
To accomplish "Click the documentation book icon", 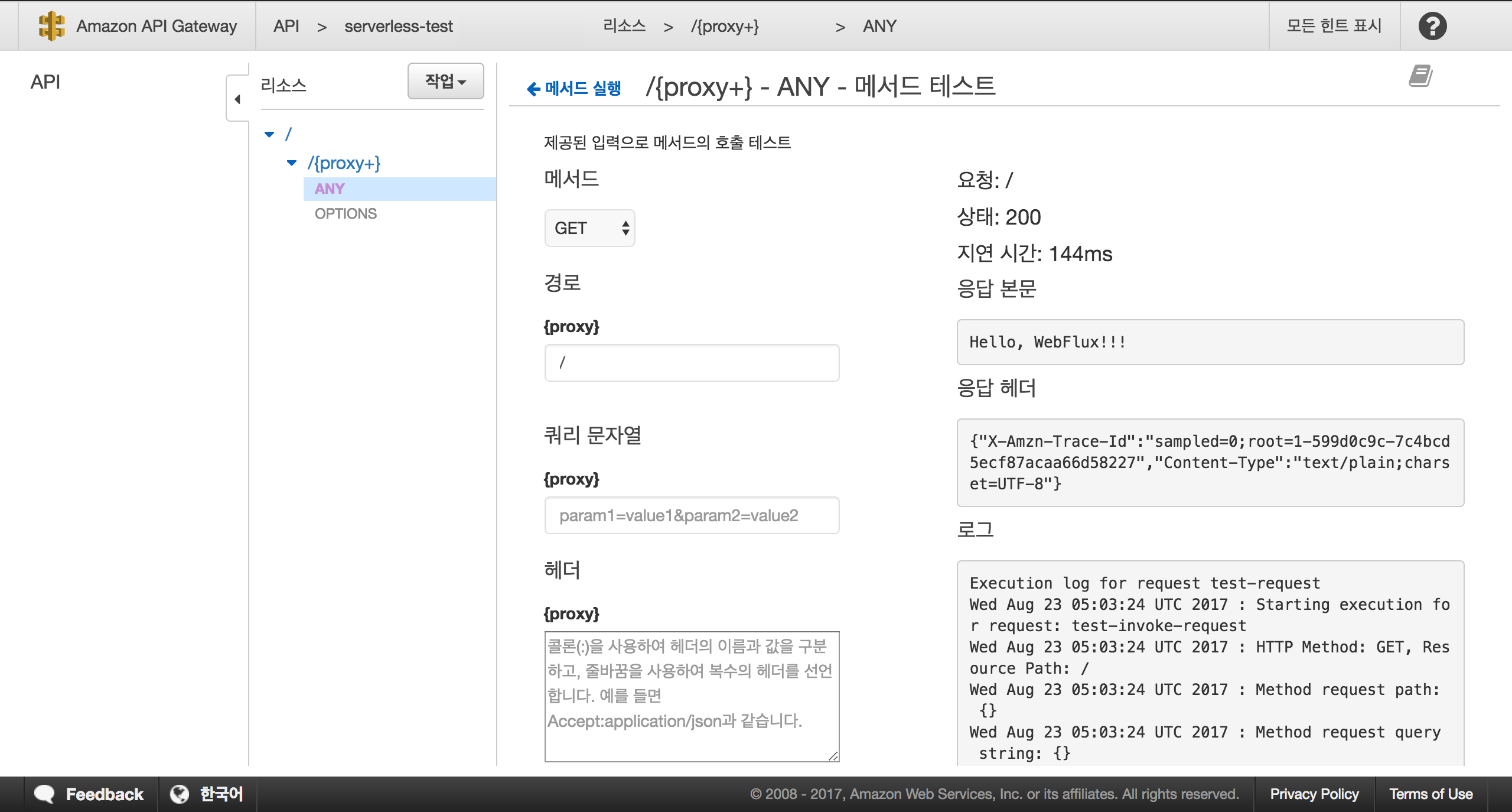I will click(1420, 76).
